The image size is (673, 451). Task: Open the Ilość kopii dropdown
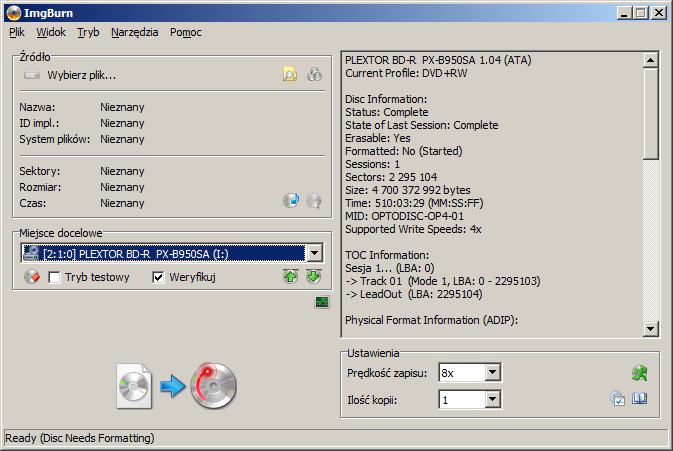493,400
